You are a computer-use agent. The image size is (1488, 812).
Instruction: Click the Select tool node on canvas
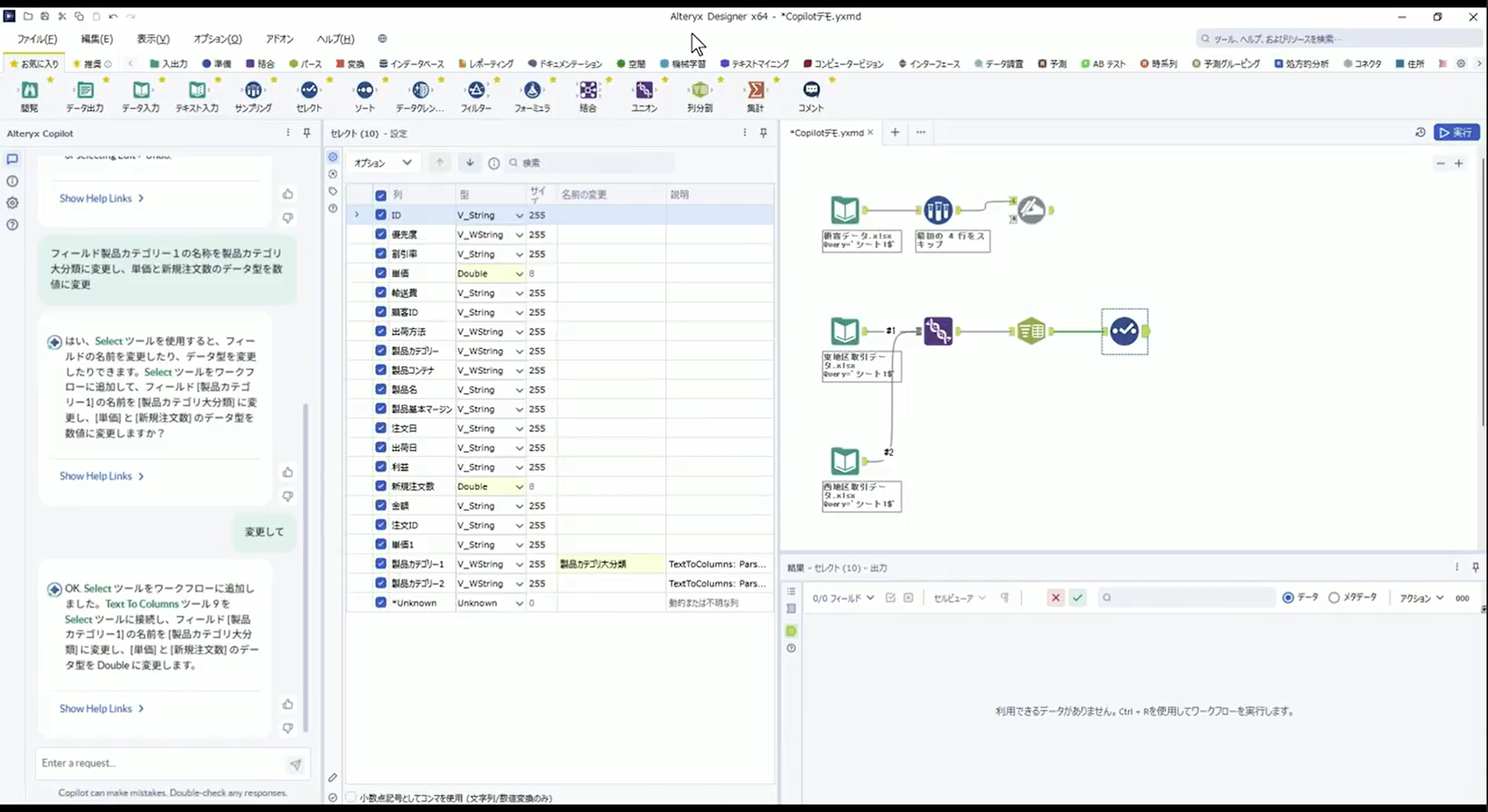click(x=1124, y=331)
